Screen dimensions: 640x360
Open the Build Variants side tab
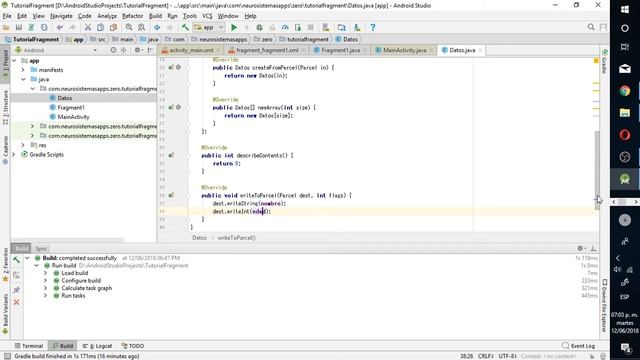5,314
